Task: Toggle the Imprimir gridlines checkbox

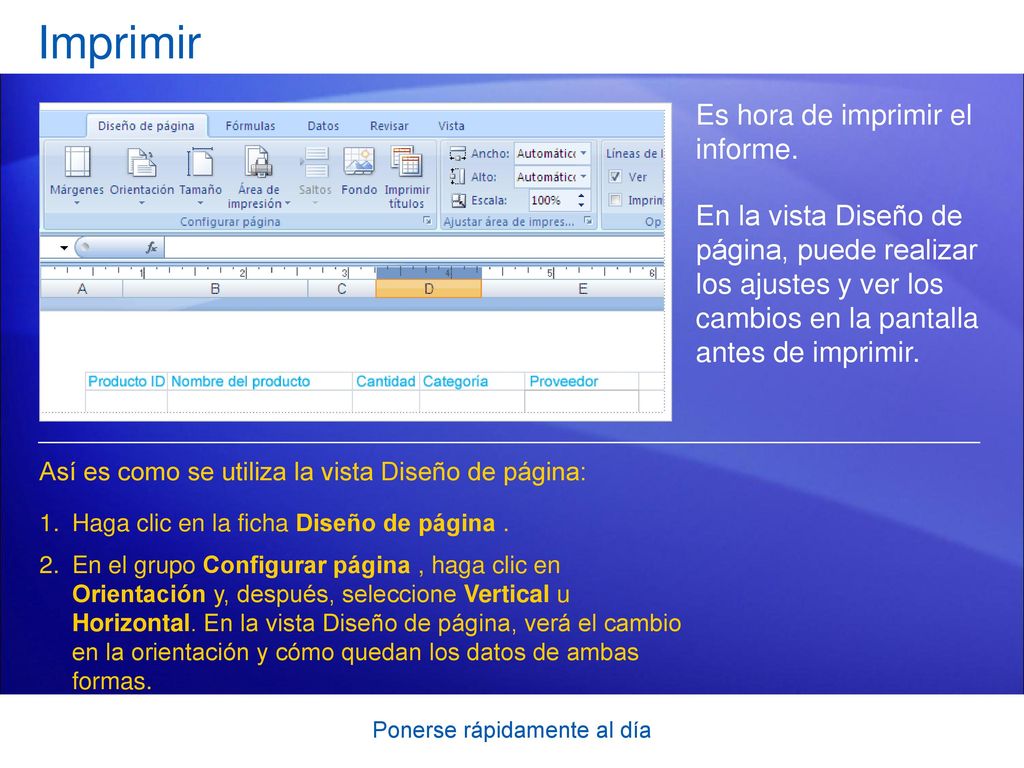Action: tap(615, 200)
